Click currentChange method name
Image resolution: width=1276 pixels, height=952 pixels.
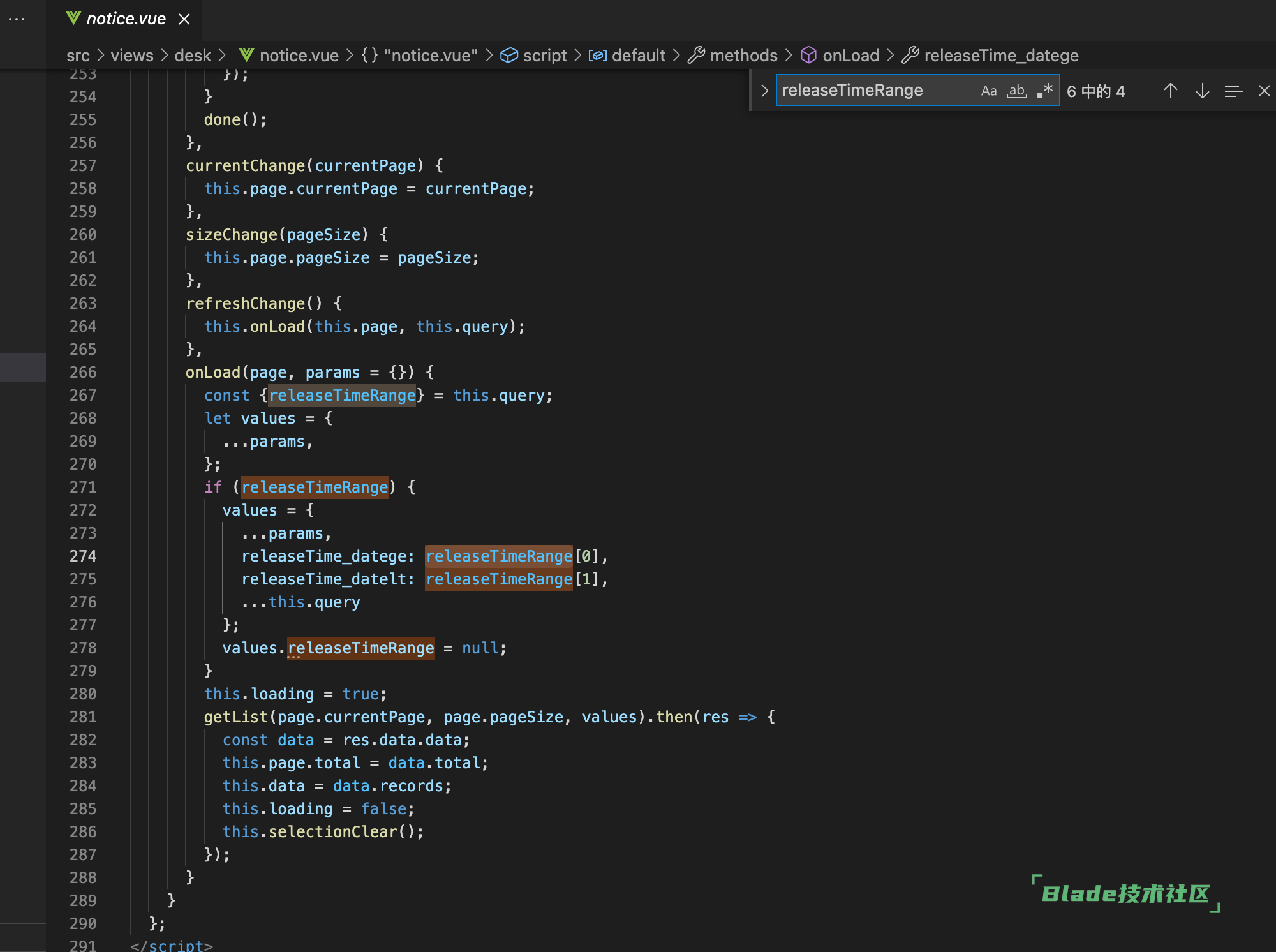(x=246, y=165)
